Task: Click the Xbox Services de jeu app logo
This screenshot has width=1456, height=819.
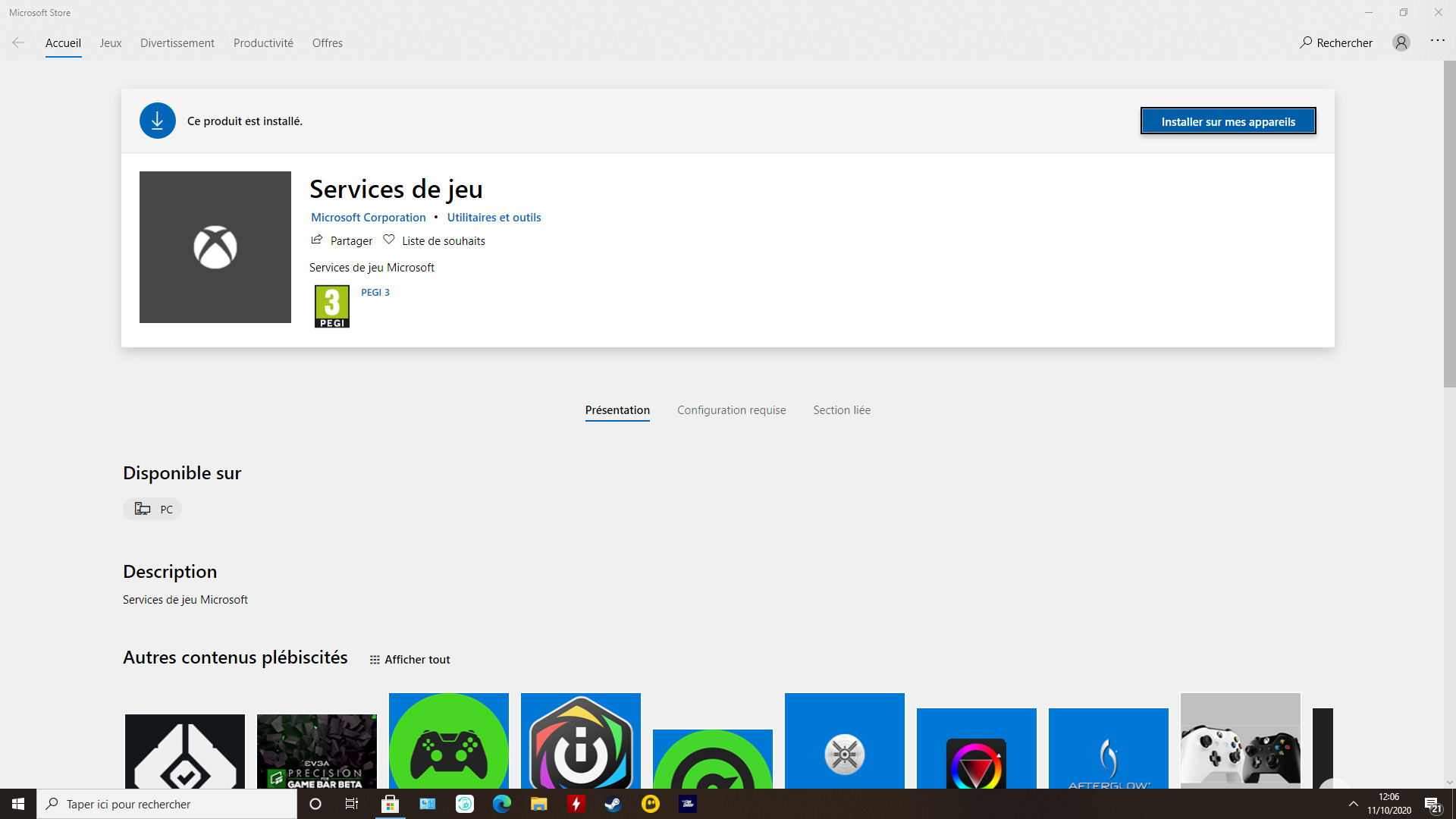Action: pos(215,247)
